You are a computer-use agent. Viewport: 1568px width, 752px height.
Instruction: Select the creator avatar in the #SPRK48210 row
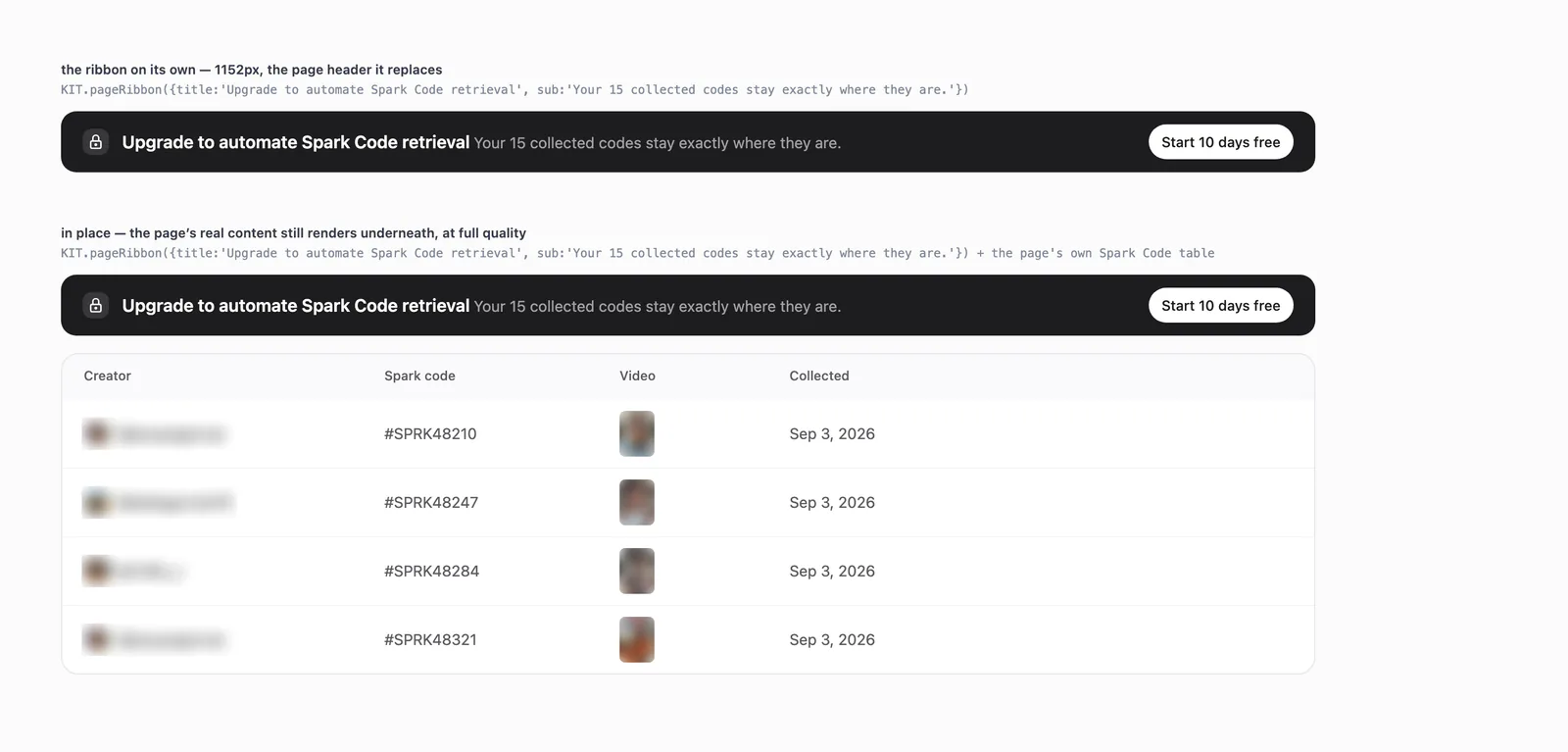pyautogui.click(x=97, y=433)
